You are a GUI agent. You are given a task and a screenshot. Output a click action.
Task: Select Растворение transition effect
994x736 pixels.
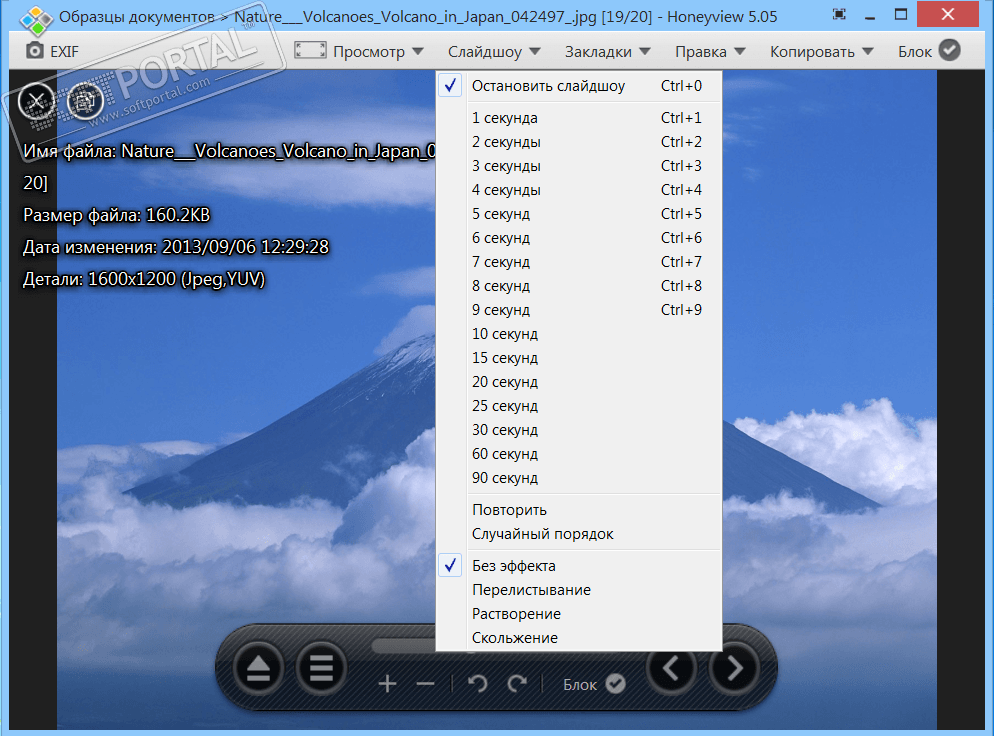(x=579, y=614)
